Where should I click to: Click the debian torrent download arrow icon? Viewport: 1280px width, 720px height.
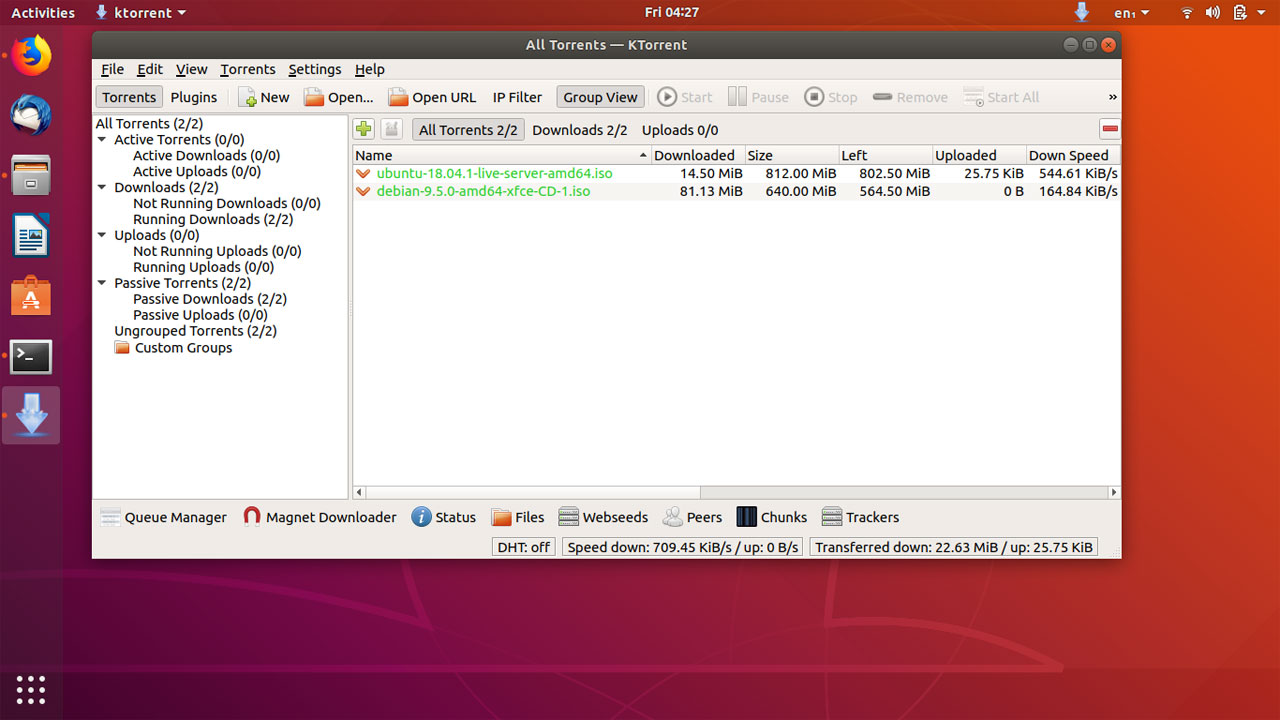(363, 191)
